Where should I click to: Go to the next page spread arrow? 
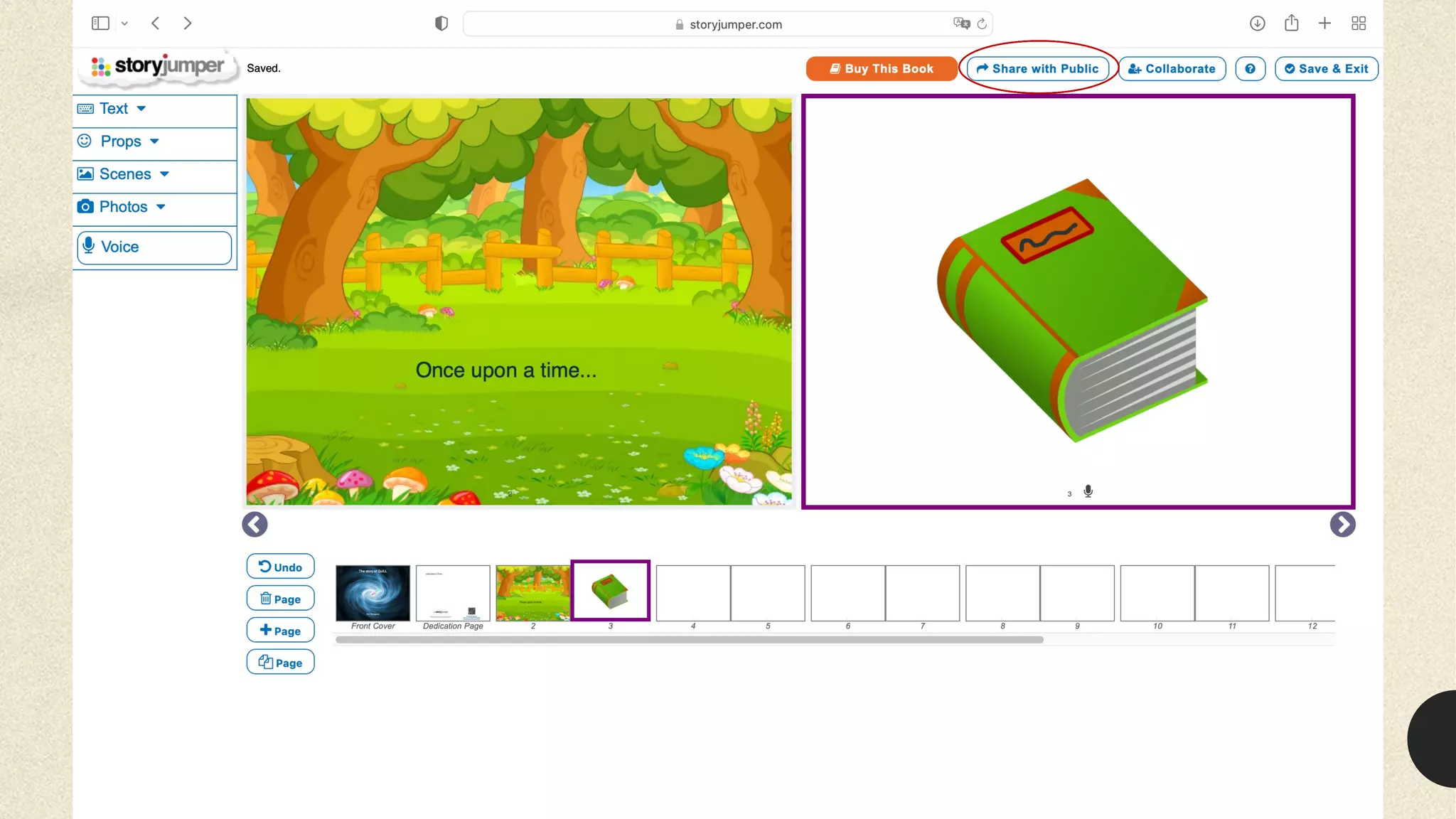pos(1342,525)
